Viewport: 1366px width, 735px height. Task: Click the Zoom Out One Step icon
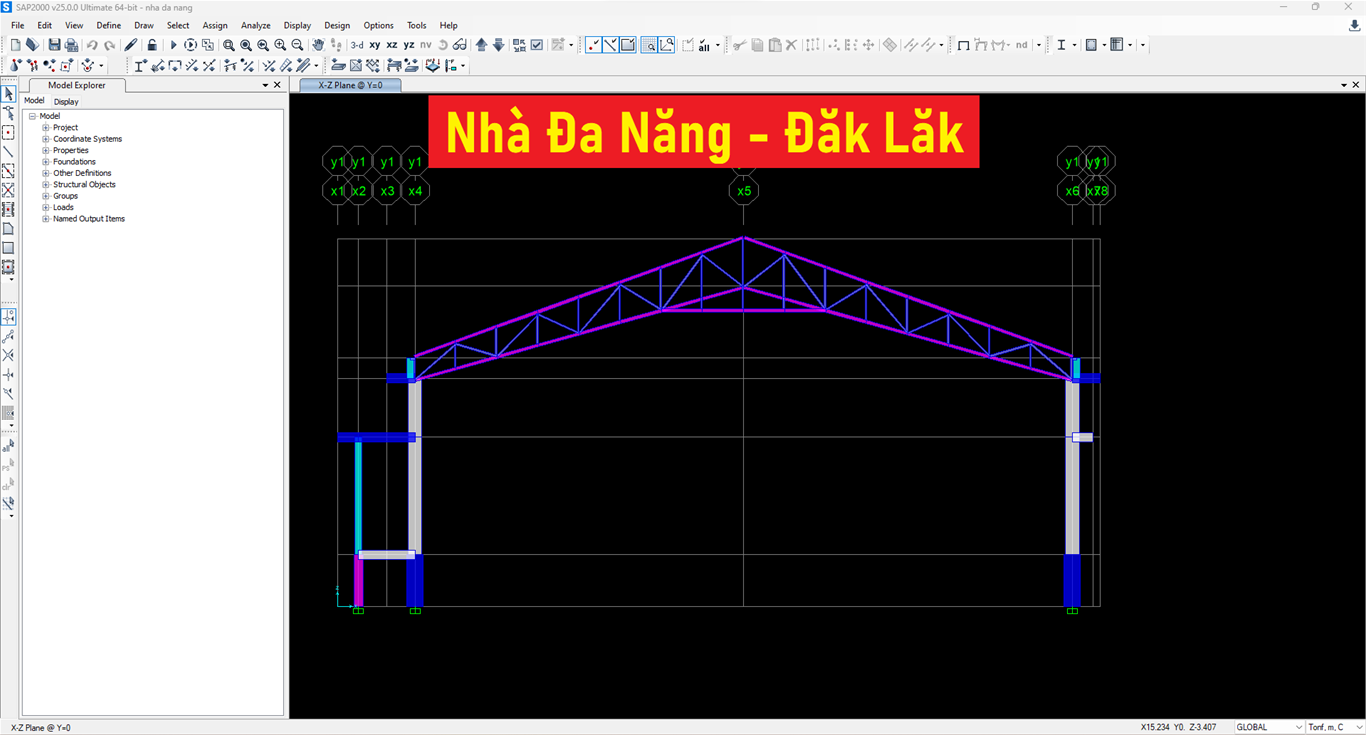297,45
